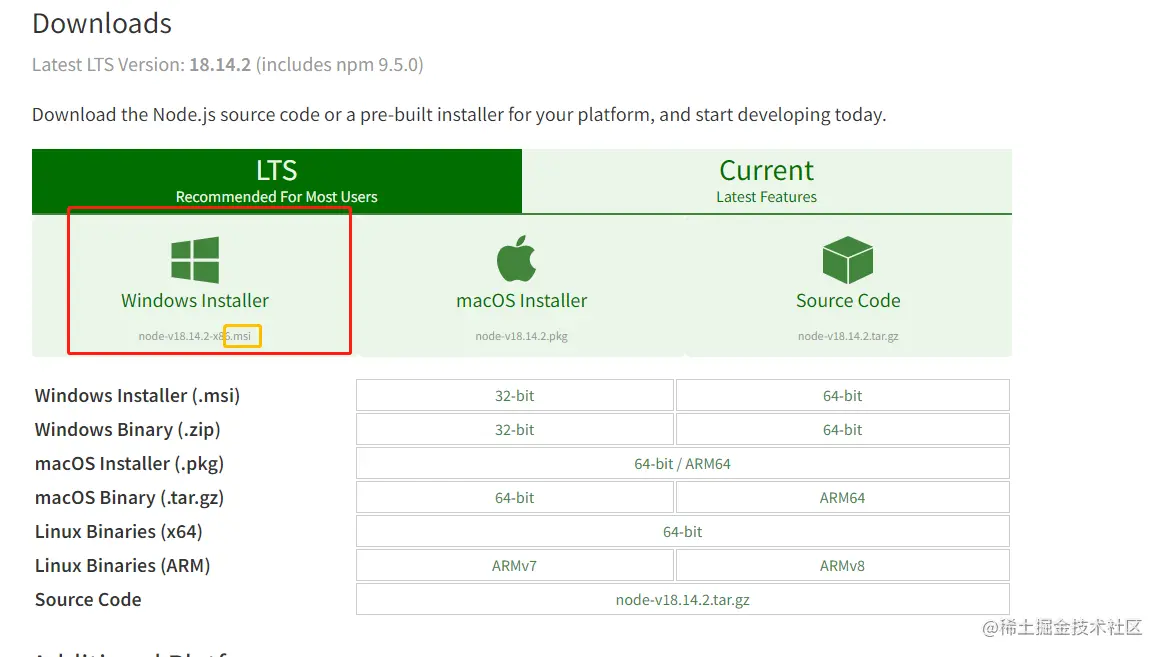Click the macOS Binary (.tar.gz) row label
This screenshot has width=1162, height=657.
(x=129, y=498)
